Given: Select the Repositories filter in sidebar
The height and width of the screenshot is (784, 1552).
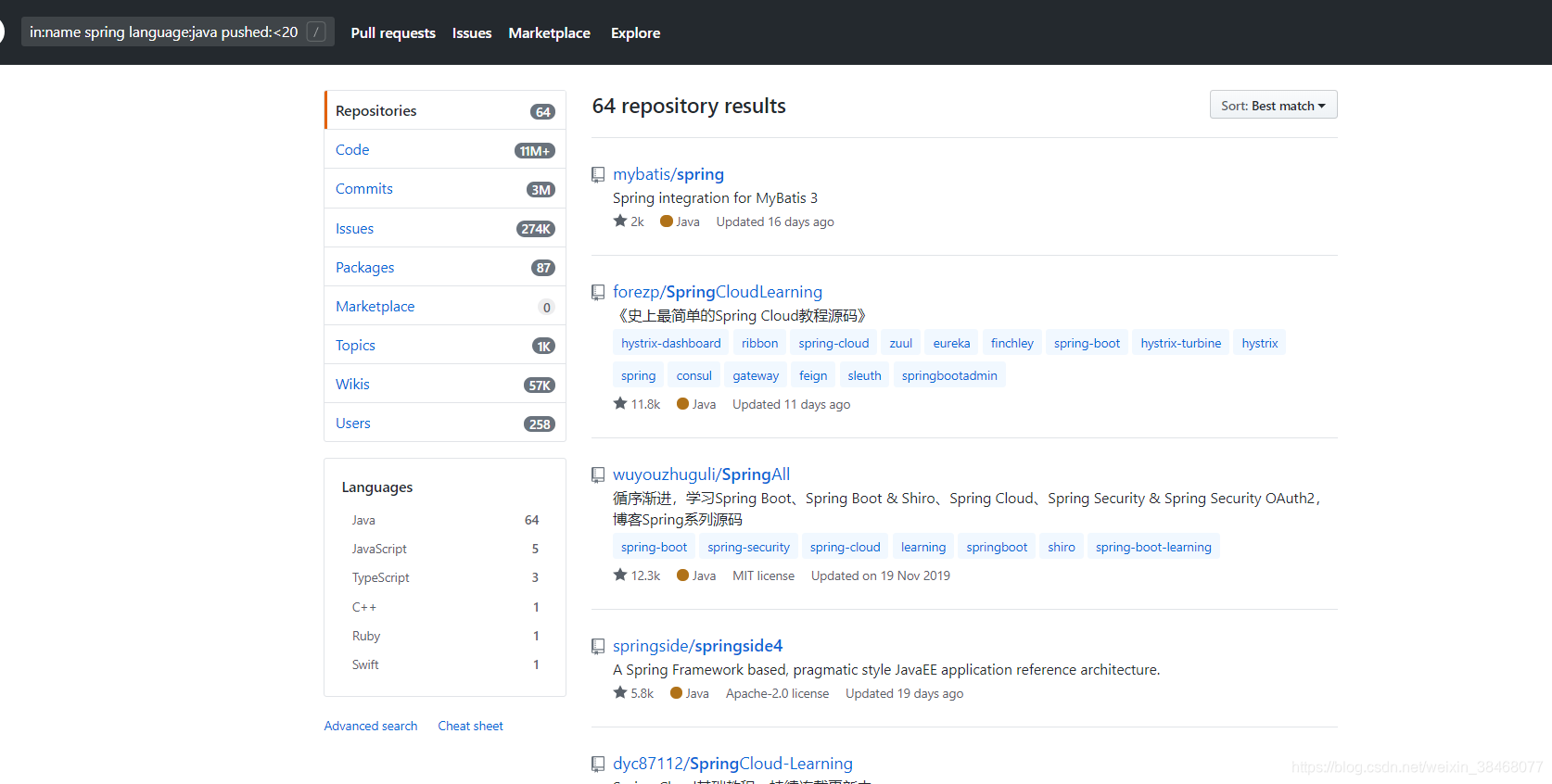Looking at the screenshot, I should point(445,110).
